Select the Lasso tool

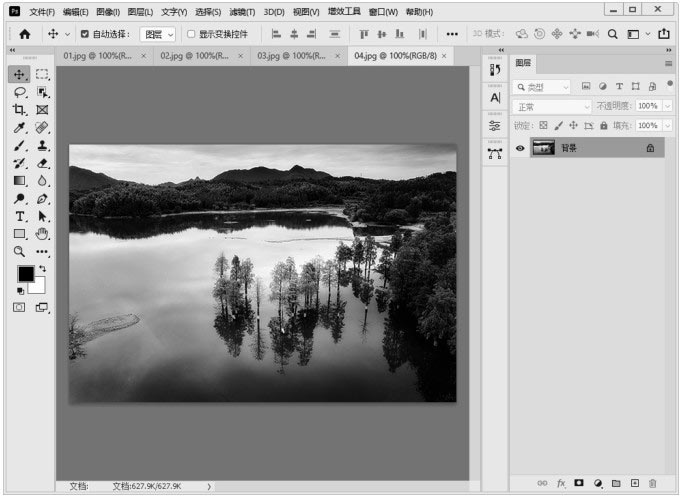19,92
